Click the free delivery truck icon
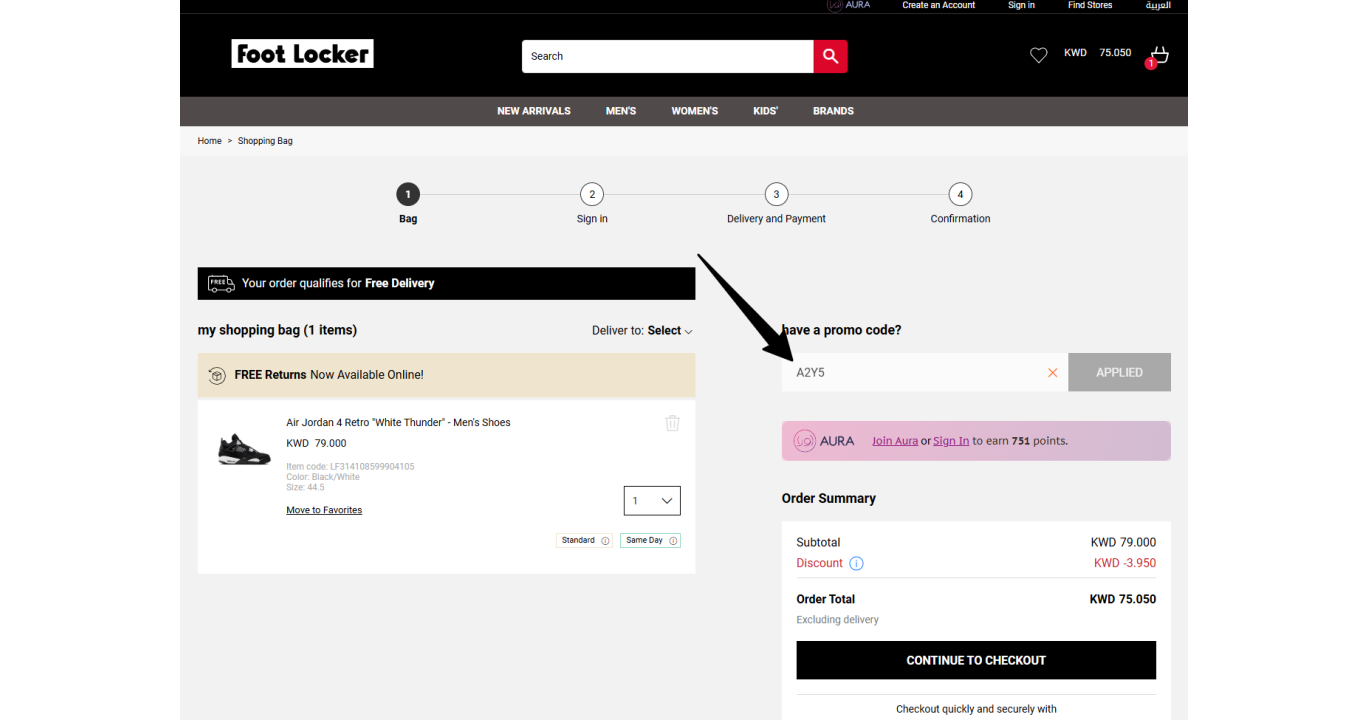Image resolution: width=1368 pixels, height=720 pixels. click(221, 283)
